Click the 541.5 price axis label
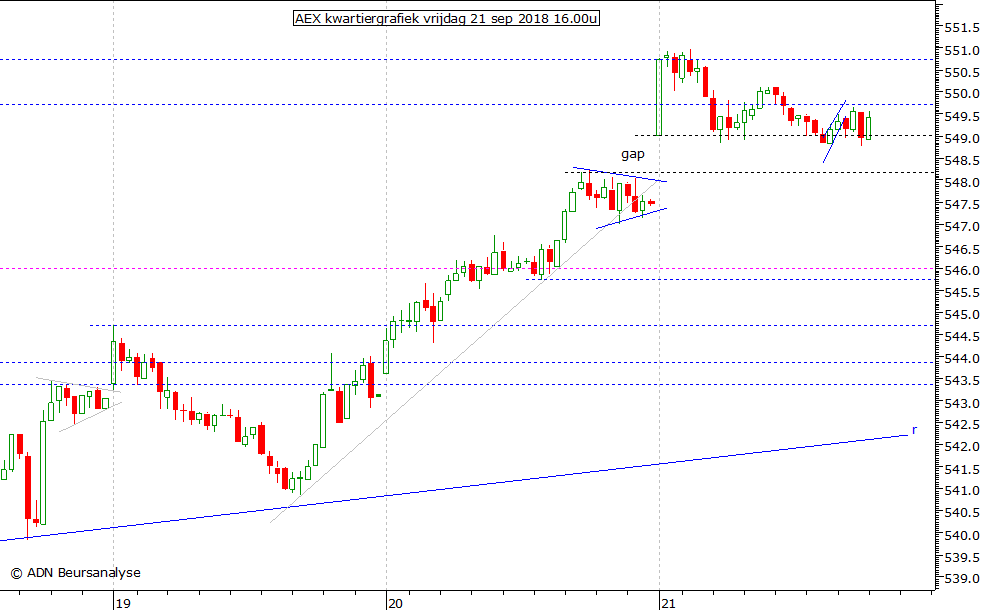This screenshot has height=610, width=983. 962,470
